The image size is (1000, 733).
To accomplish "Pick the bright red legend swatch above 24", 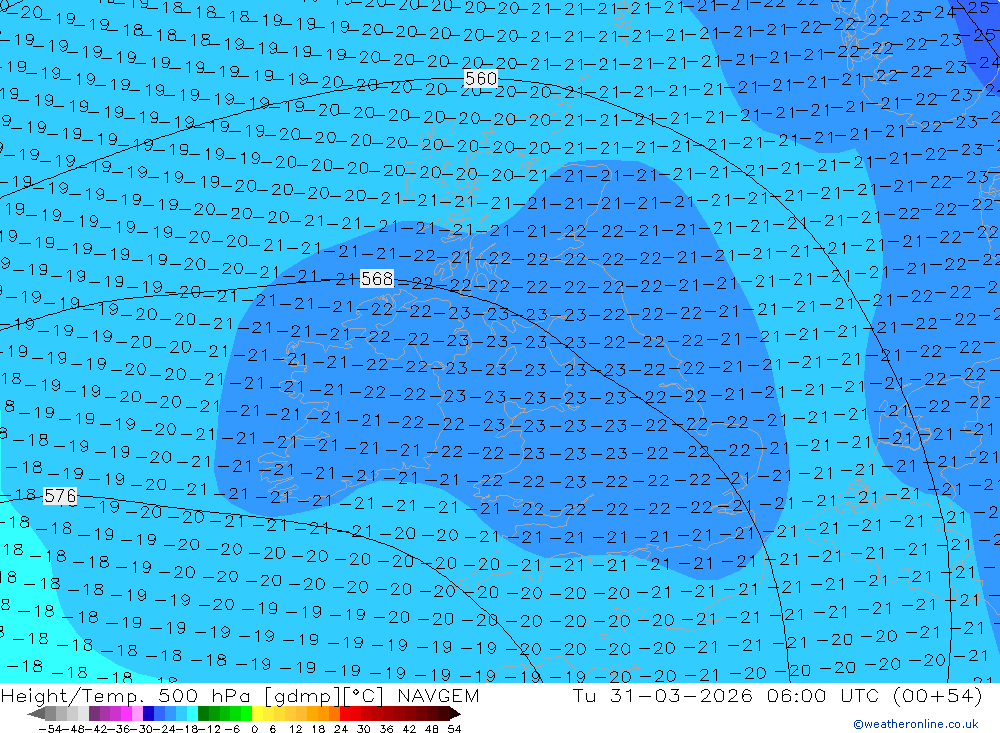I will tap(345, 714).
